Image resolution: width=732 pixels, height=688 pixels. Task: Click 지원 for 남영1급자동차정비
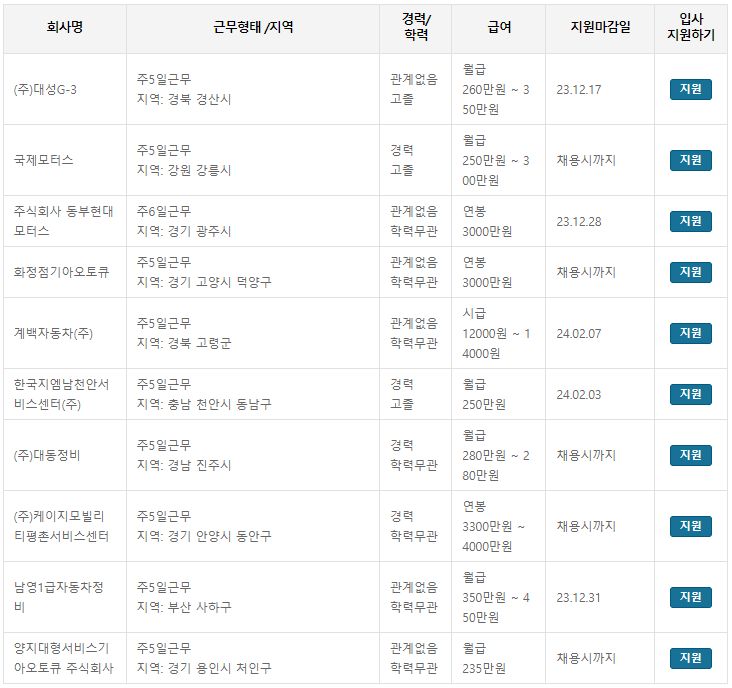point(690,597)
